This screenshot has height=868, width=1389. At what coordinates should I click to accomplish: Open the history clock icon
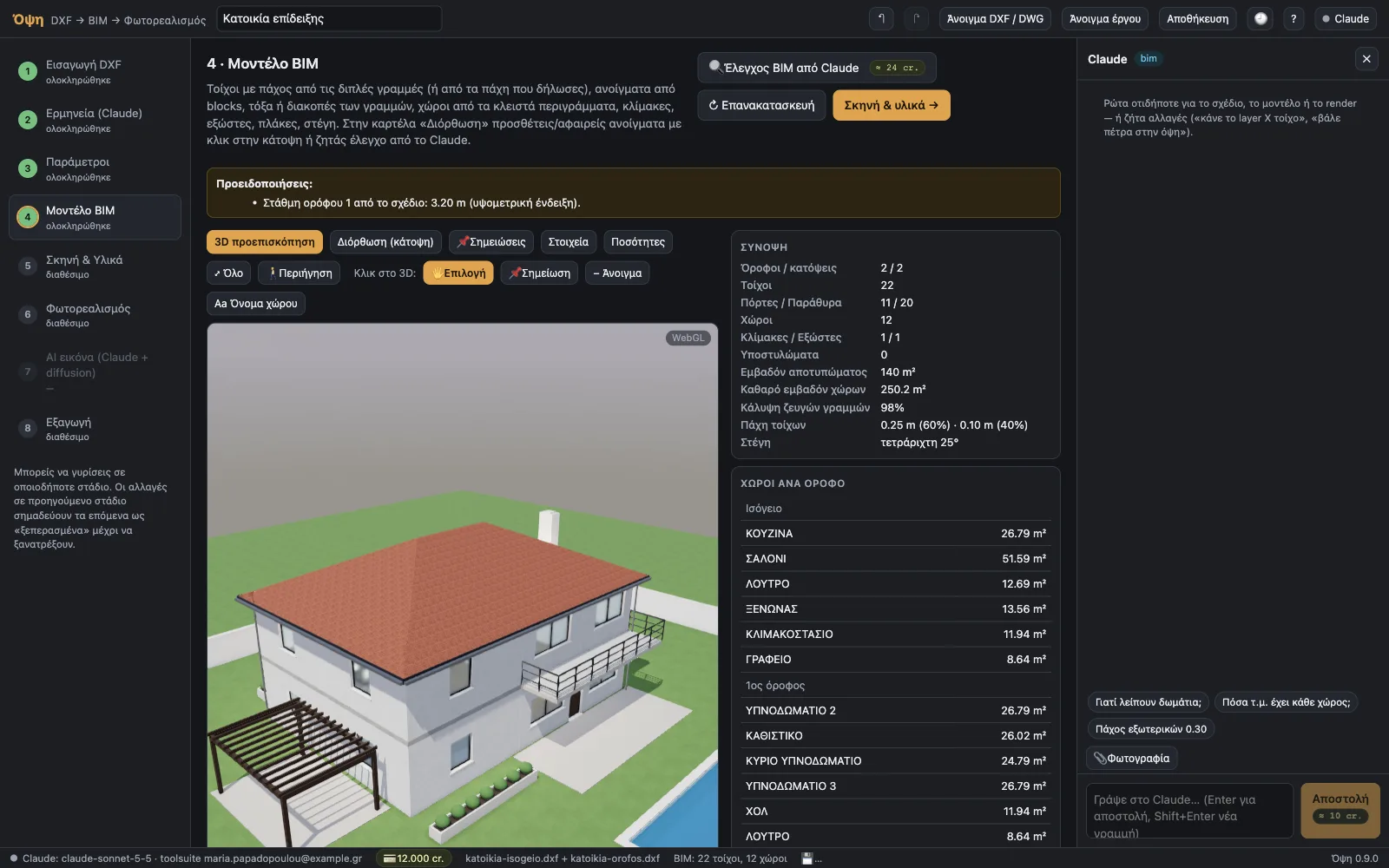[x=1261, y=18]
